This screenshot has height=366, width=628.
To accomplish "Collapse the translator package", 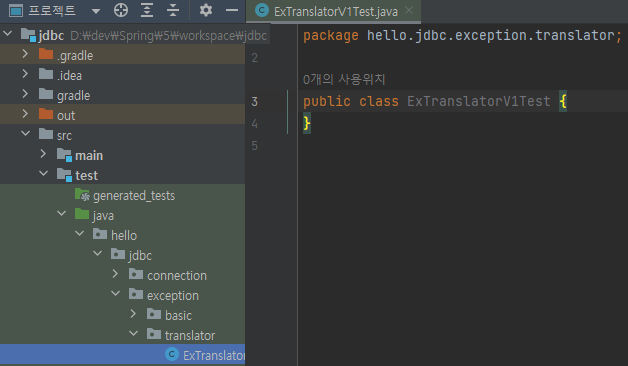I will (134, 334).
